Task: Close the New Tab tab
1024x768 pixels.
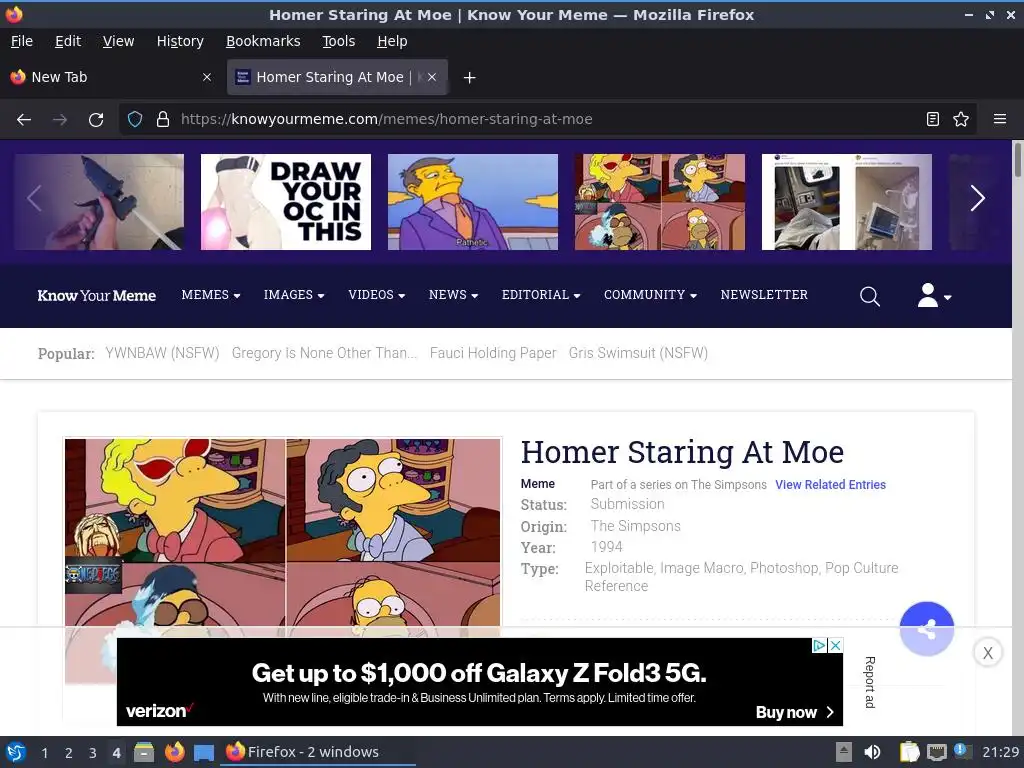Action: click(x=207, y=77)
